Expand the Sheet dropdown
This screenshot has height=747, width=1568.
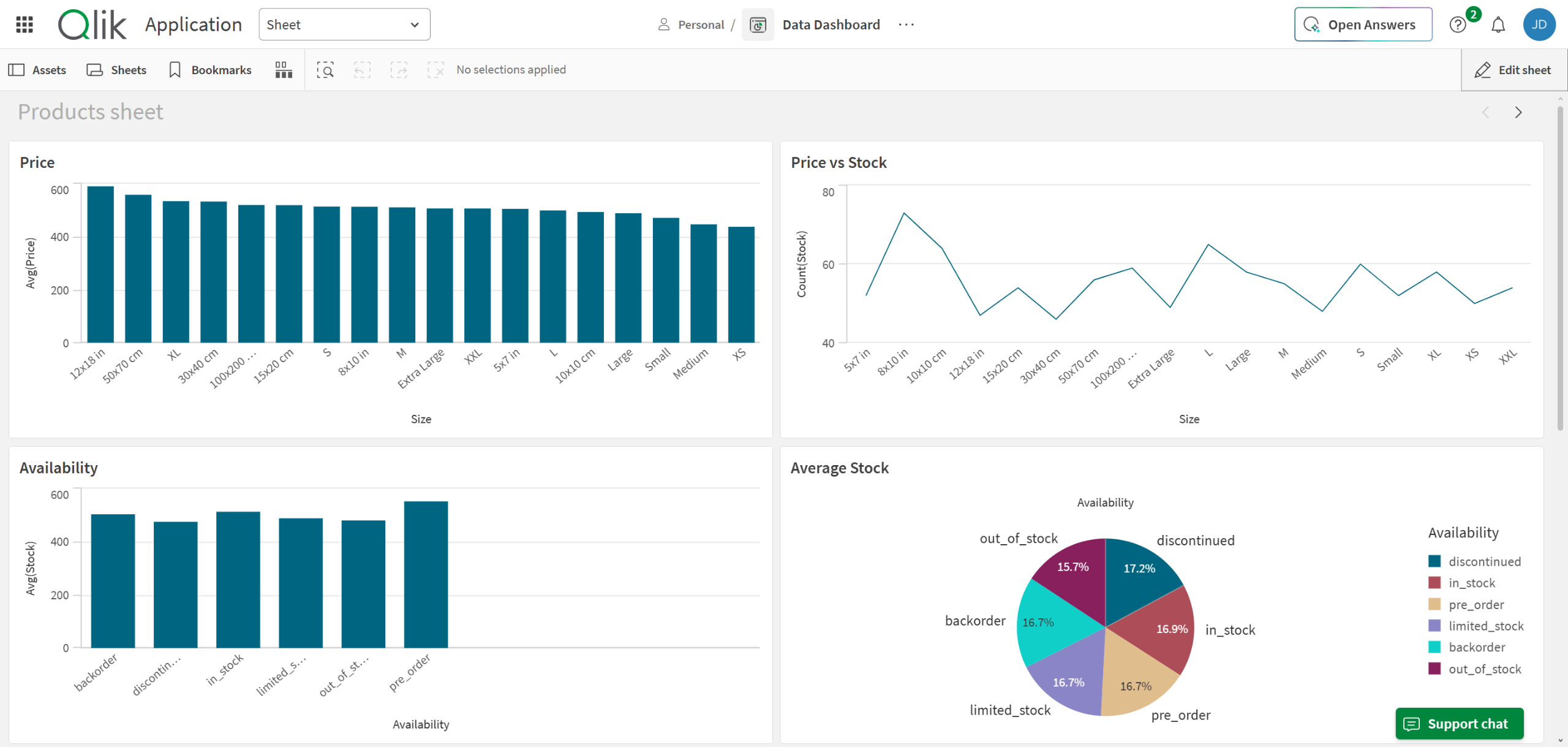click(344, 25)
